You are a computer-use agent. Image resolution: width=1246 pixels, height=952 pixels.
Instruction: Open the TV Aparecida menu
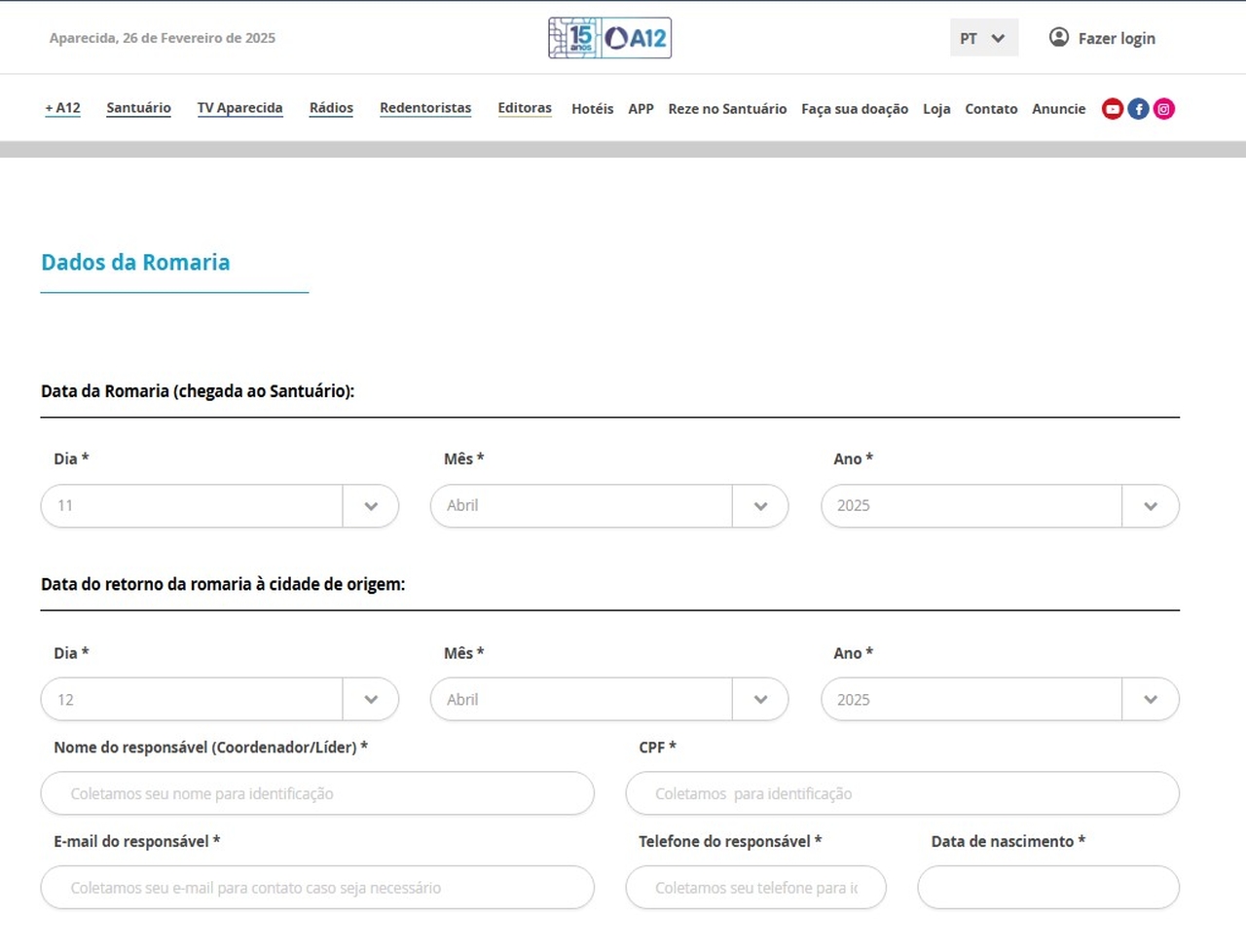click(x=239, y=108)
